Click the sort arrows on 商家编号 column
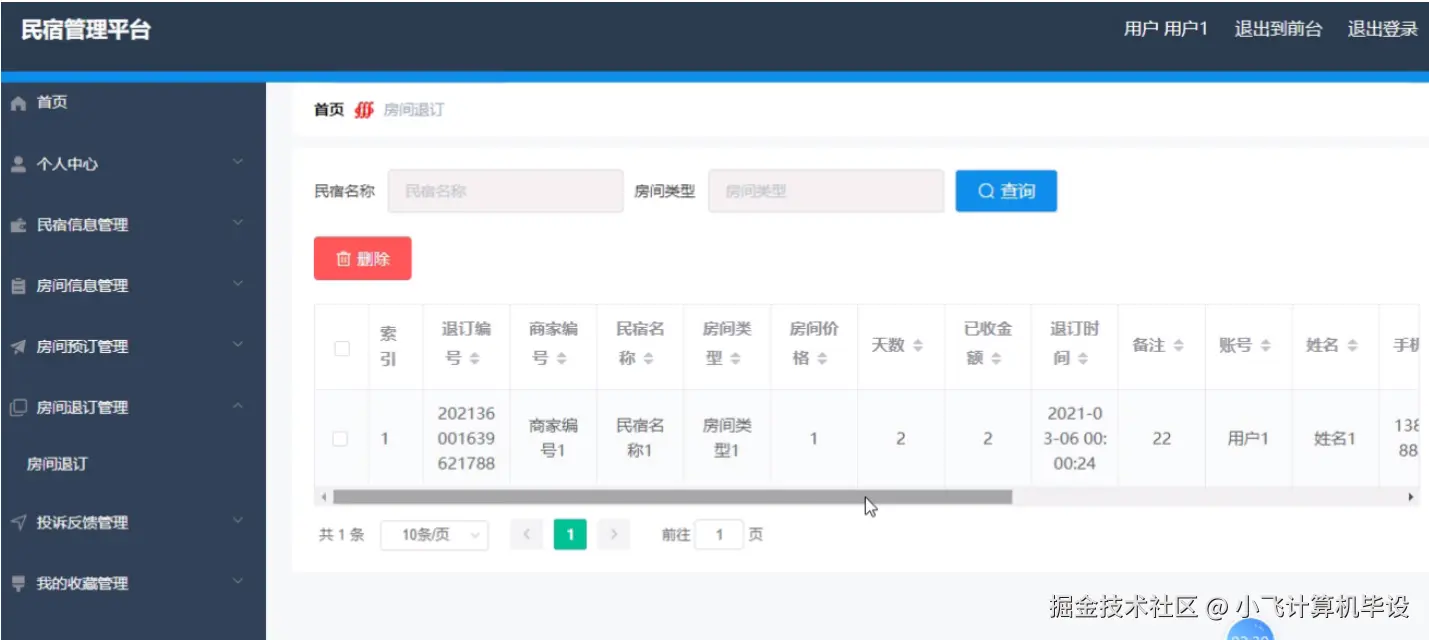 pyautogui.click(x=562, y=358)
